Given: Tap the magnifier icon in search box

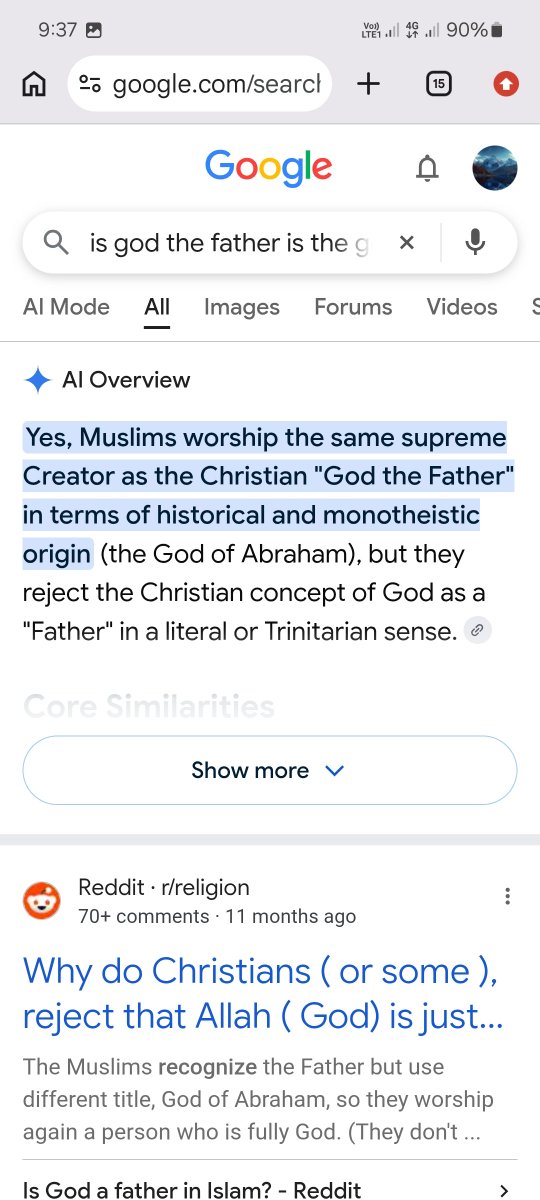Looking at the screenshot, I should pos(57,242).
